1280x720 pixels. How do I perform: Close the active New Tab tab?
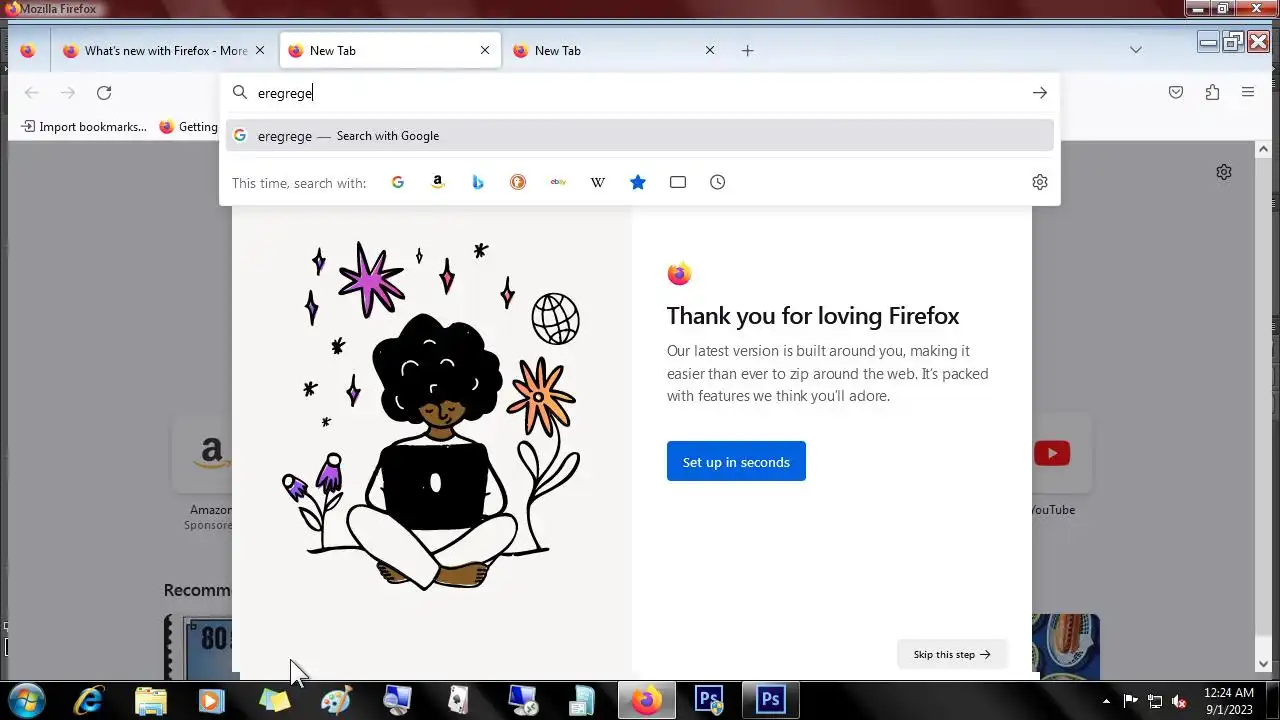485,50
